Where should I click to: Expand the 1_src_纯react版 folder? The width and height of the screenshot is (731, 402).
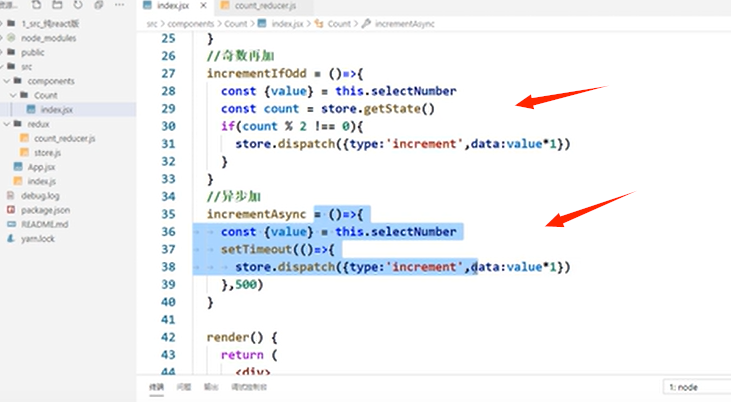50,24
